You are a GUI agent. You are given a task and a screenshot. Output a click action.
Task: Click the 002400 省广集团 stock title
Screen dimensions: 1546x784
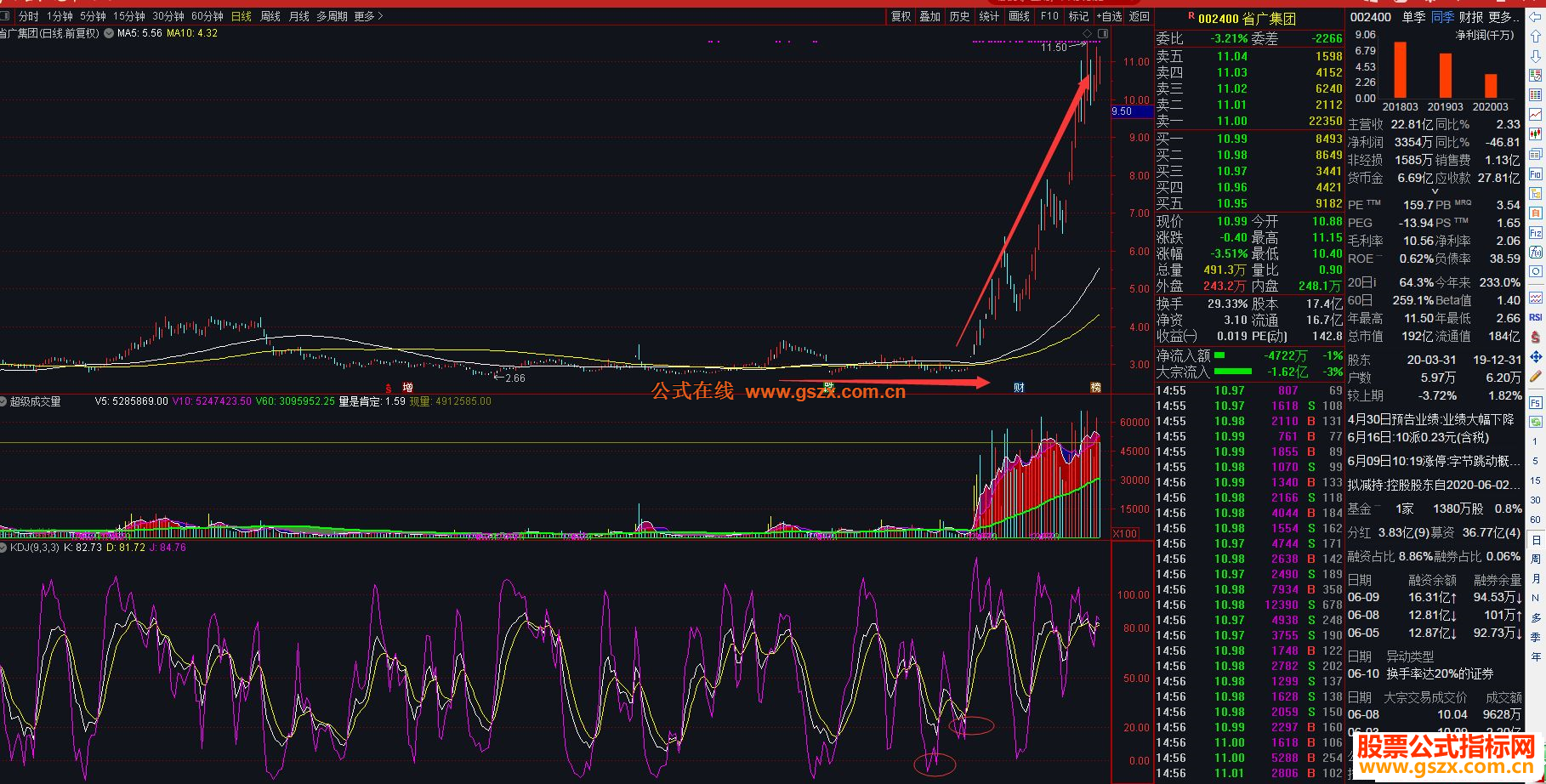(x=1247, y=18)
